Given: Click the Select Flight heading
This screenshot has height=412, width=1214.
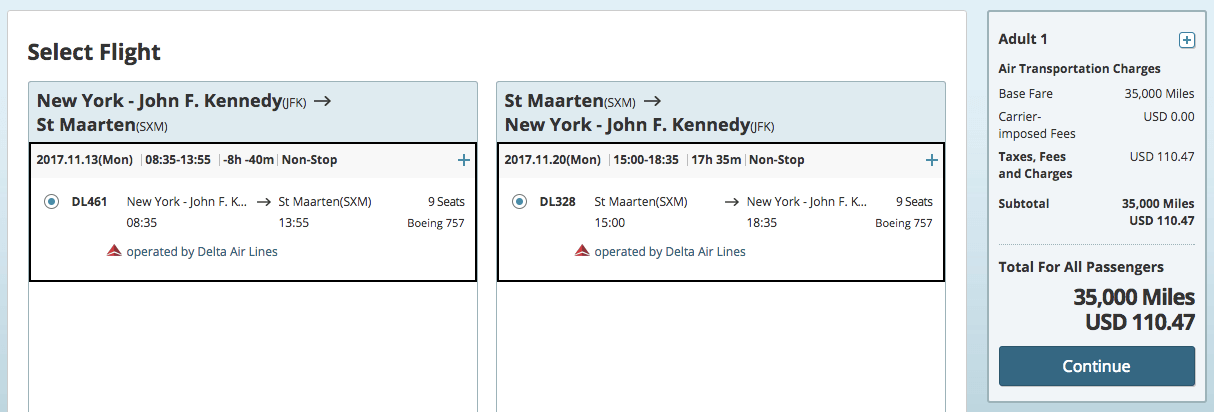Looking at the screenshot, I should pos(94,53).
